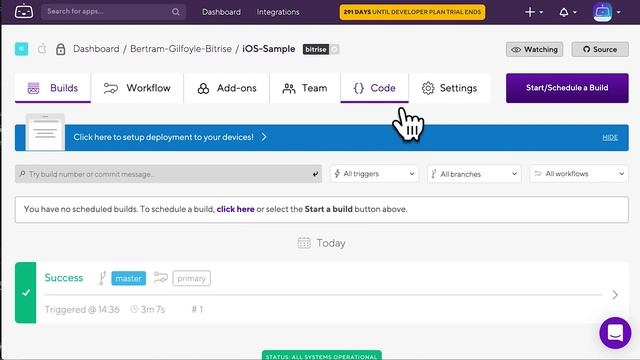Click Dashboard in the breadcrumb

click(96, 49)
